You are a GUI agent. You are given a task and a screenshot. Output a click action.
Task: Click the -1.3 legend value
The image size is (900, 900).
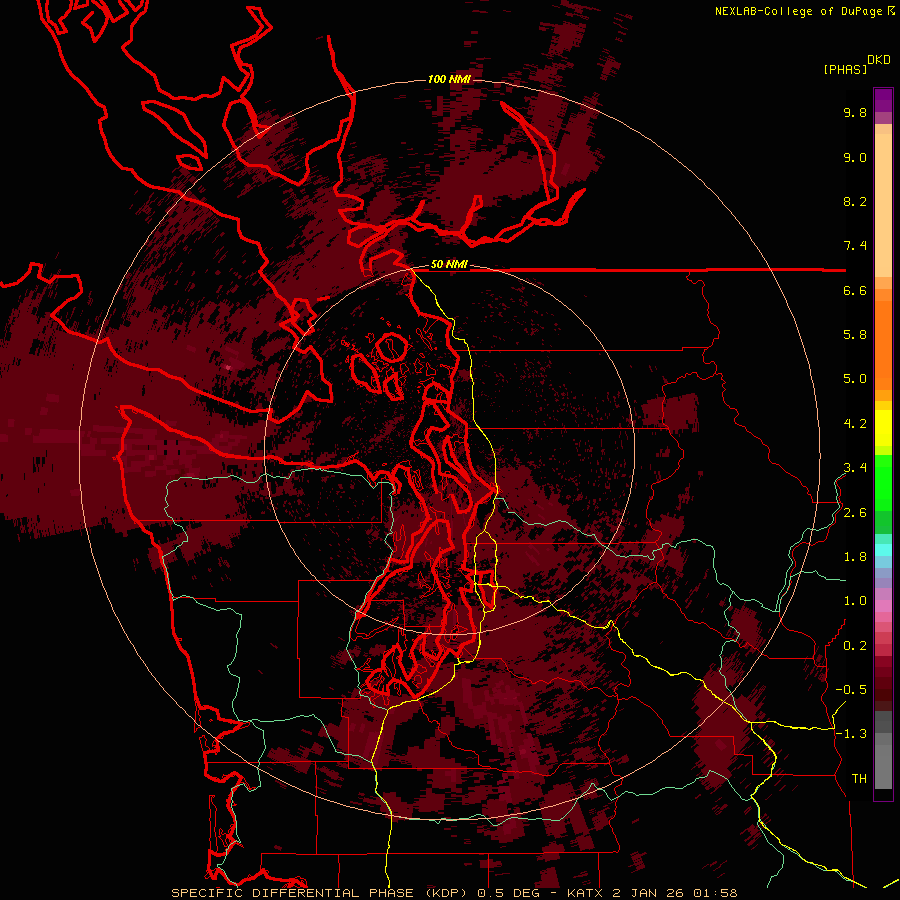coord(851,734)
